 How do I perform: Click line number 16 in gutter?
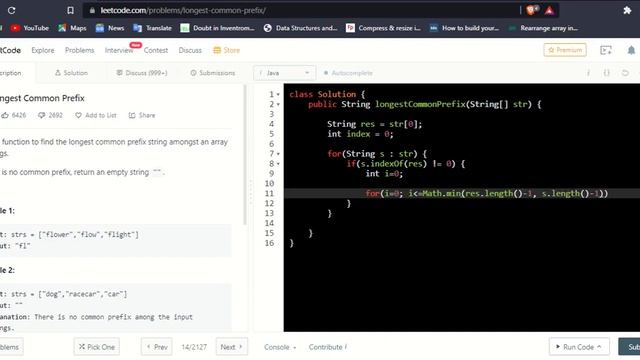[269, 243]
